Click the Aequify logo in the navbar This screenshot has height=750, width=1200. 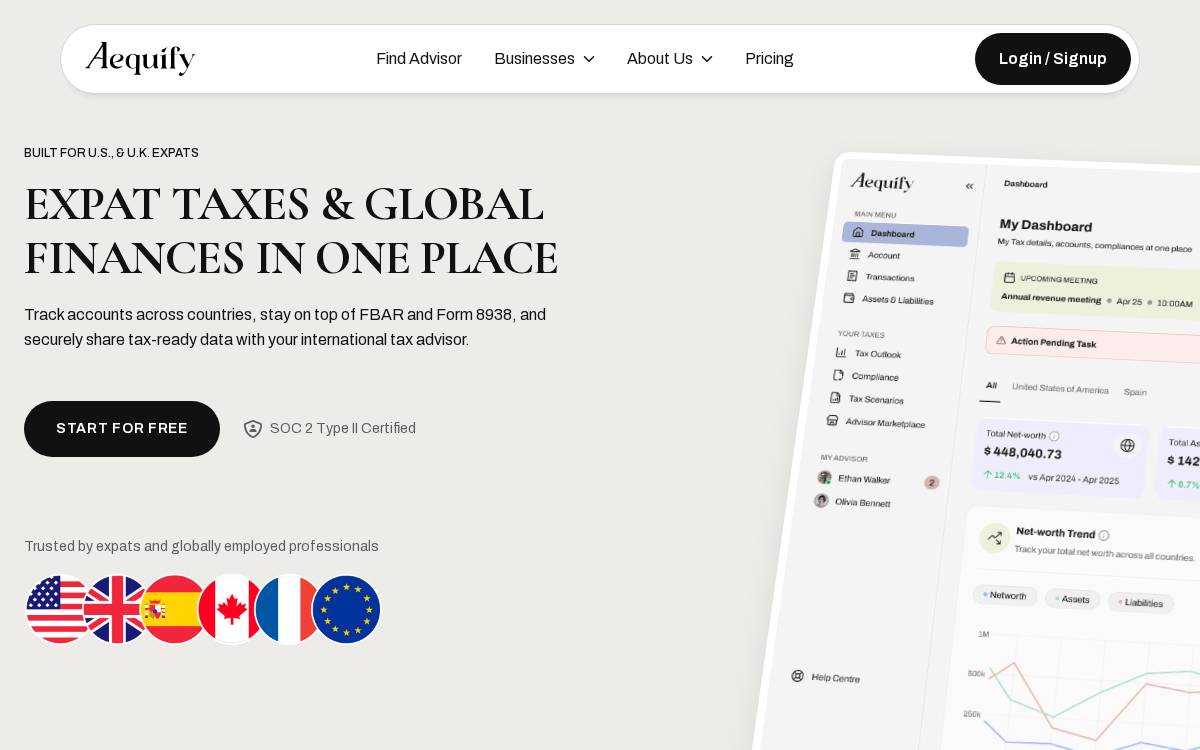point(140,59)
